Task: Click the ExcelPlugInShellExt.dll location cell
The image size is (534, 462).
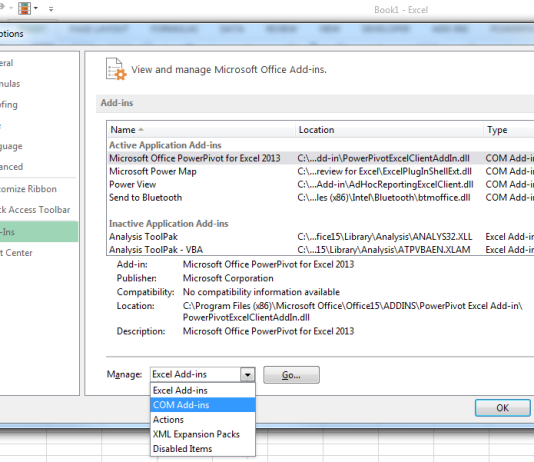Action: 384,171
